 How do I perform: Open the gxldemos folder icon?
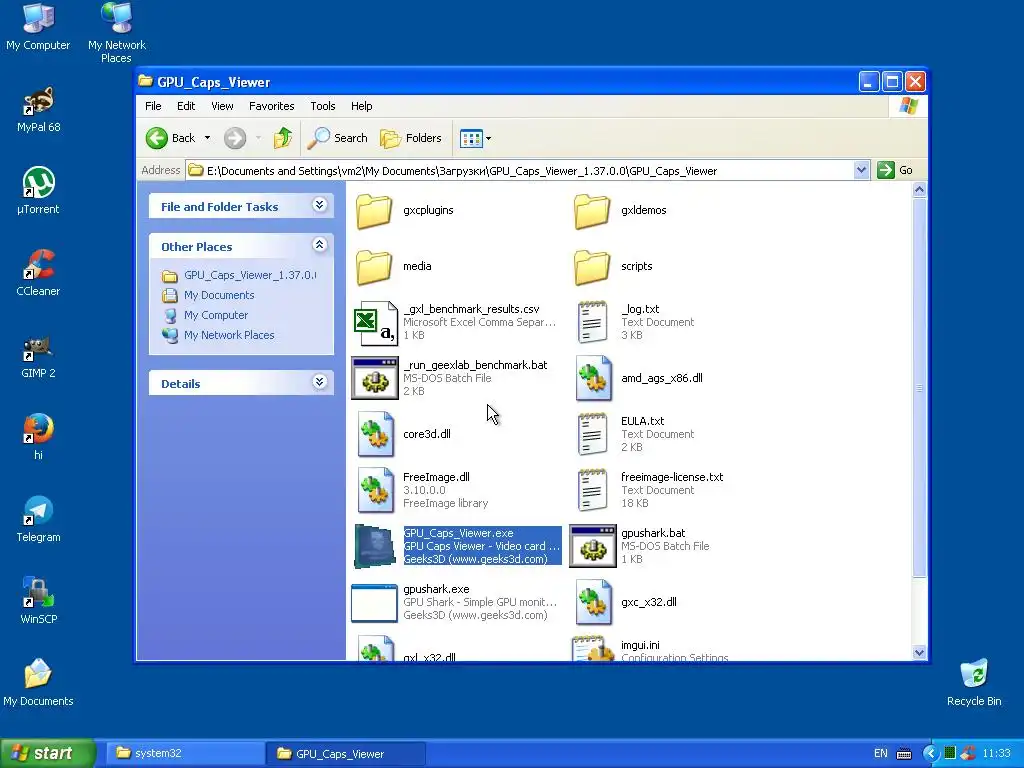coord(592,210)
